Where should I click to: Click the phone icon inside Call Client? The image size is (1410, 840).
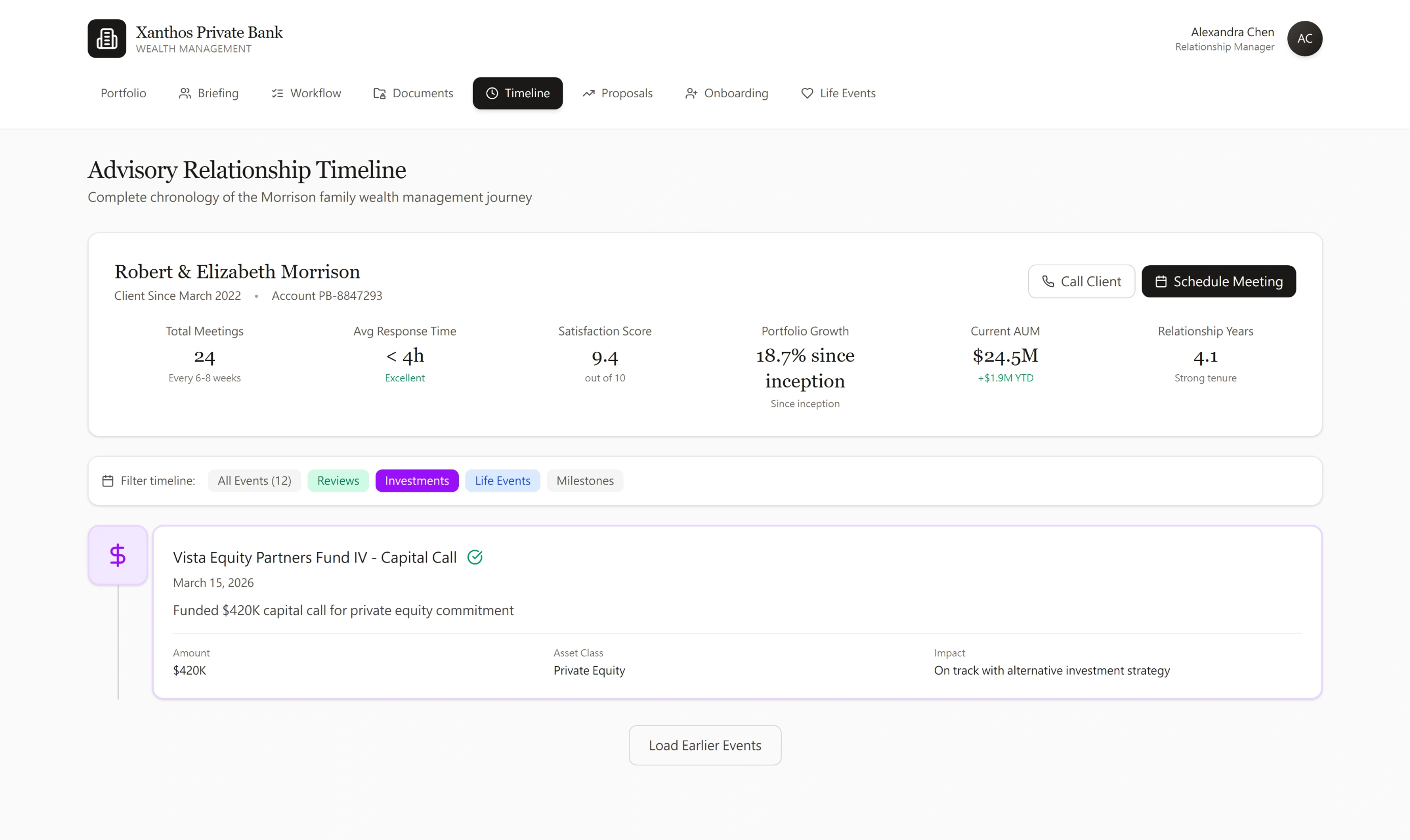pyautogui.click(x=1049, y=282)
